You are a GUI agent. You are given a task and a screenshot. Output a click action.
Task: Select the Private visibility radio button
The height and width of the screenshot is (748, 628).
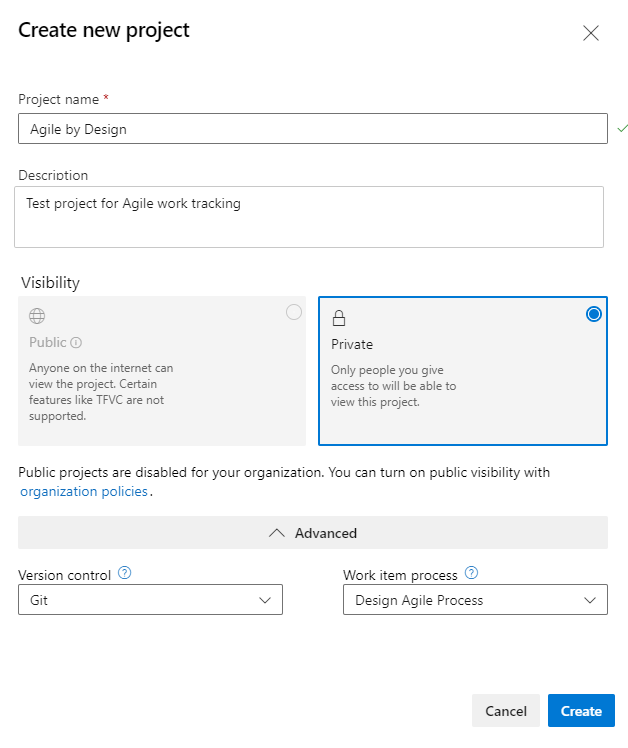point(594,314)
